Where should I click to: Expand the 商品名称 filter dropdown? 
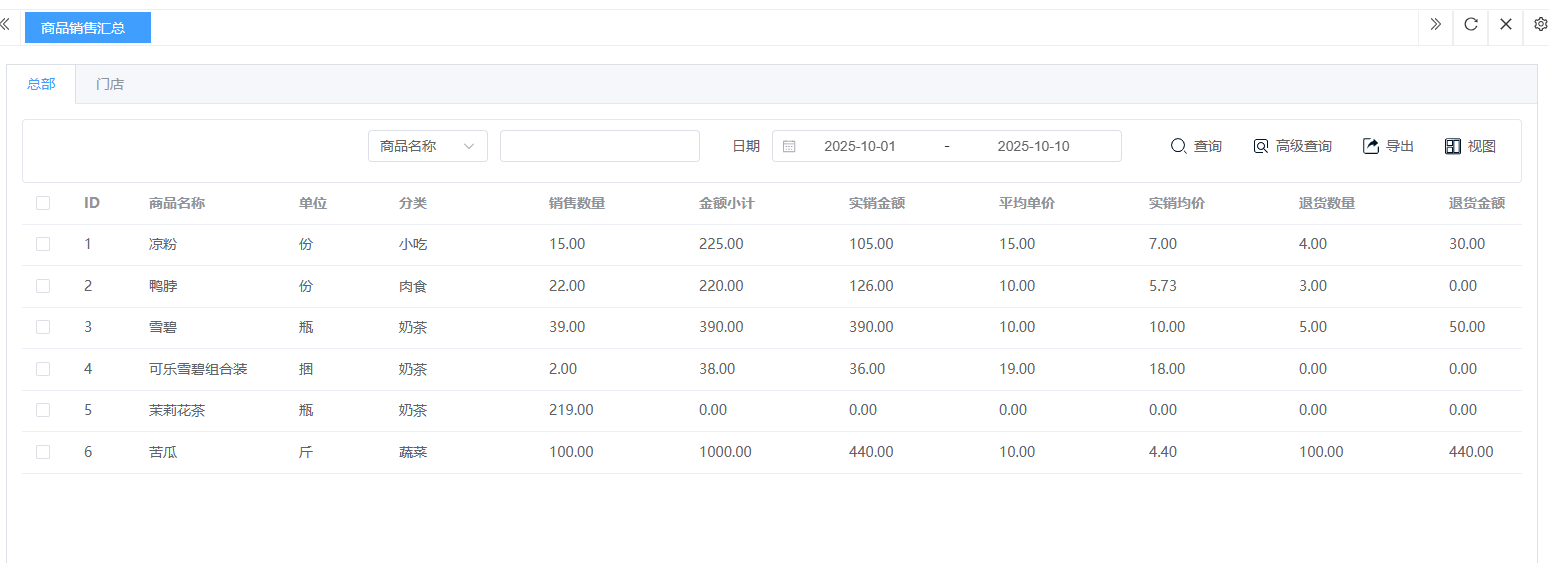[x=427, y=146]
